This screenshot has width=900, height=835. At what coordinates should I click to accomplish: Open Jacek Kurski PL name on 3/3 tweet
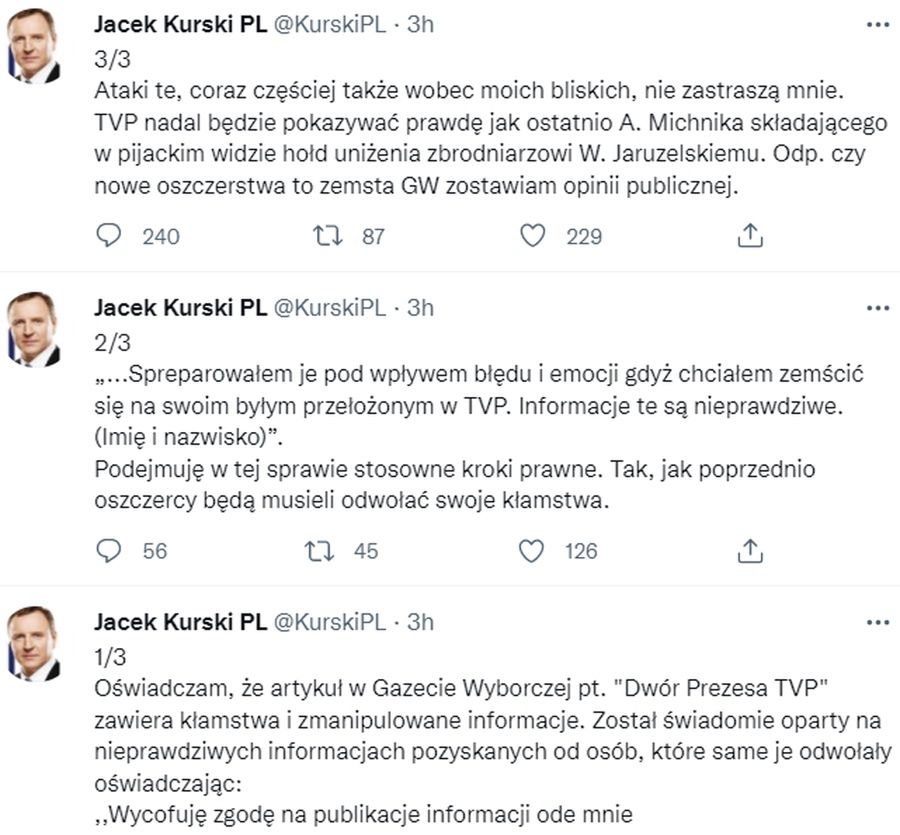pyautogui.click(x=180, y=25)
